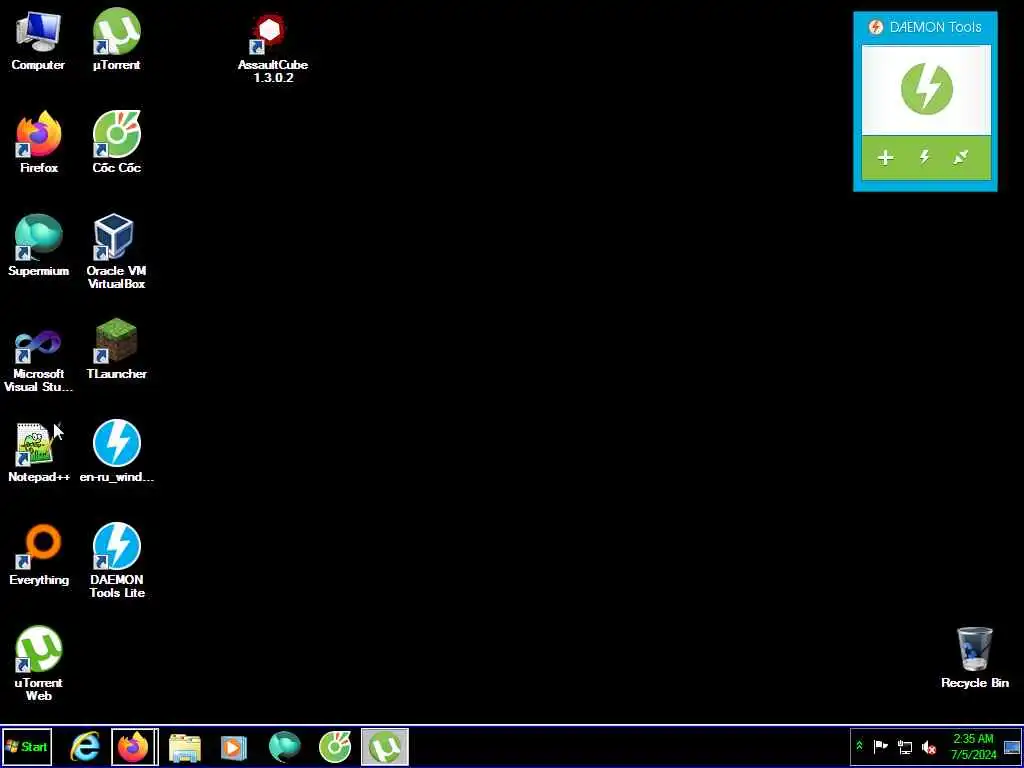Open the Computer desktop icon

pos(38,40)
